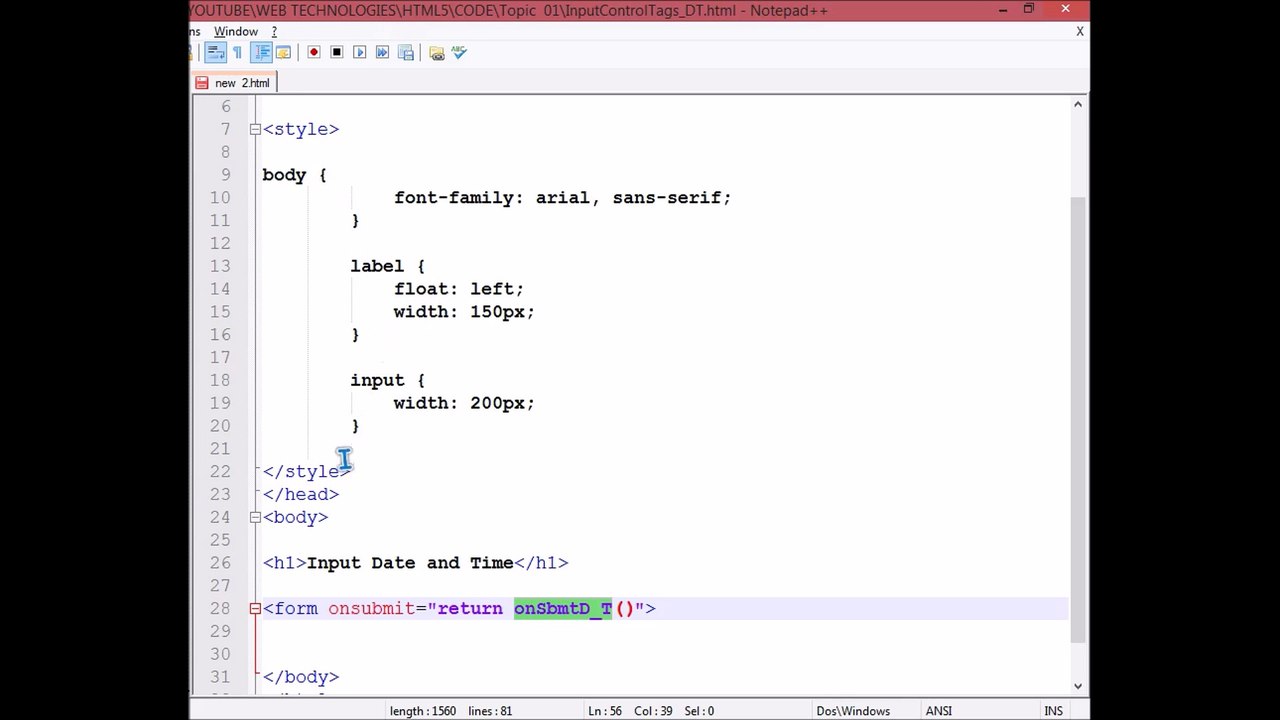1280x720 pixels.
Task: Restore down the Notepad++ window
Action: [1029, 10]
